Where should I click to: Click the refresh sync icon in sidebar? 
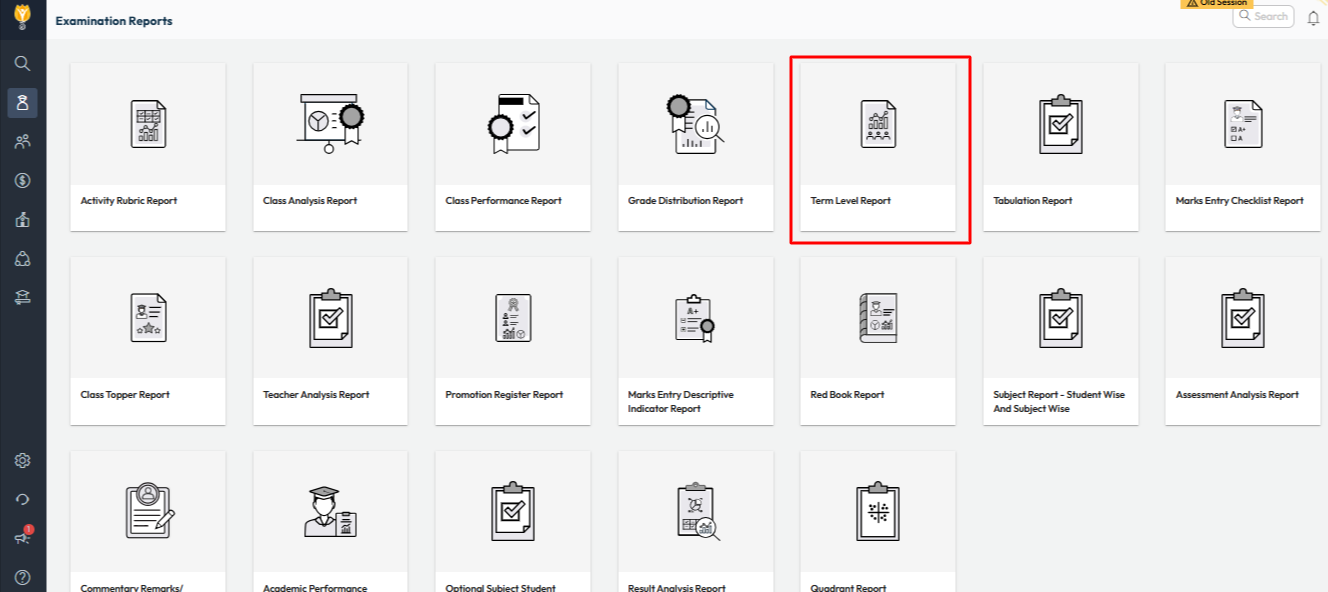pos(22,499)
